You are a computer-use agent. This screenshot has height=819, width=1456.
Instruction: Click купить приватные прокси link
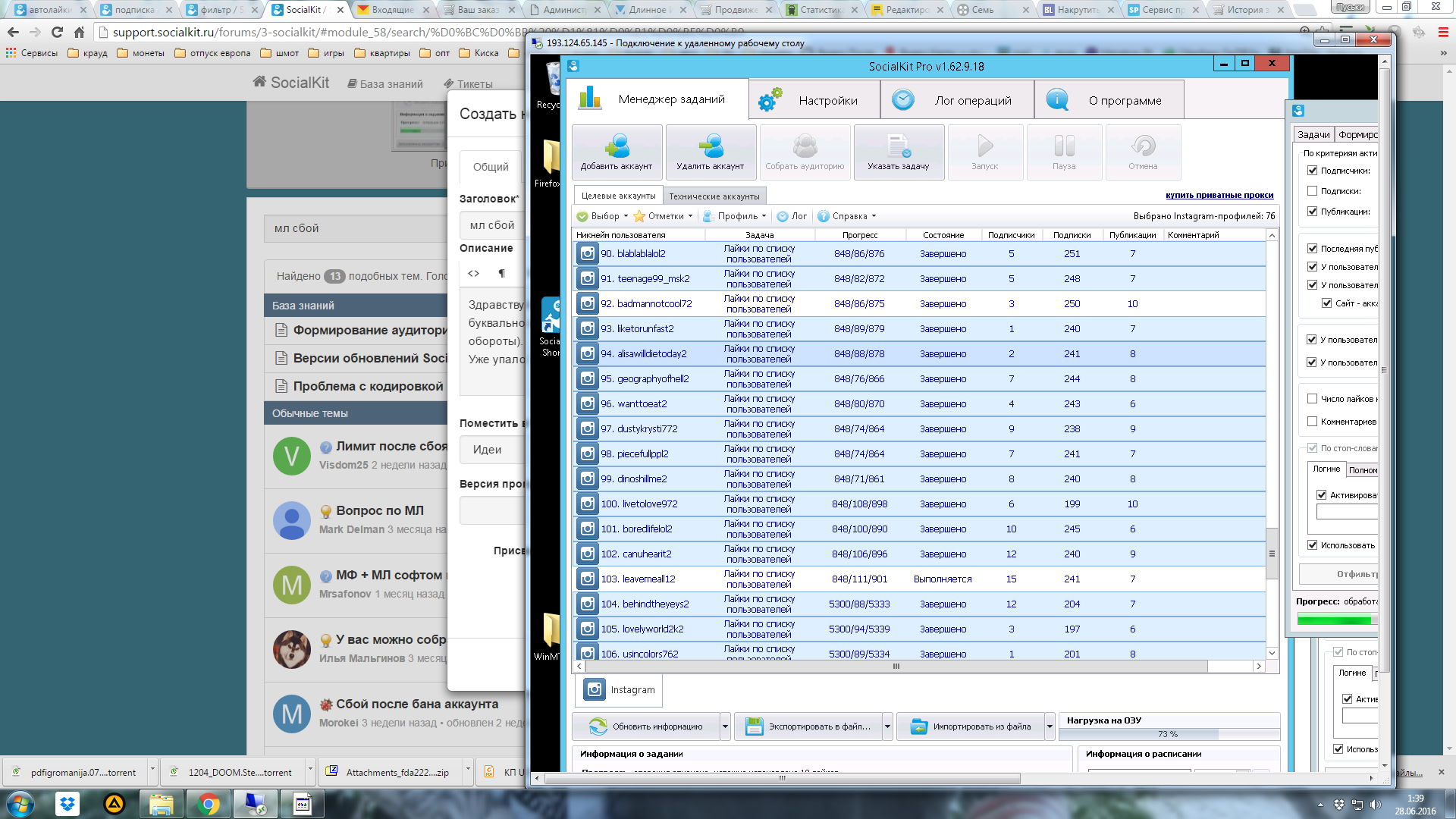pos(1219,195)
